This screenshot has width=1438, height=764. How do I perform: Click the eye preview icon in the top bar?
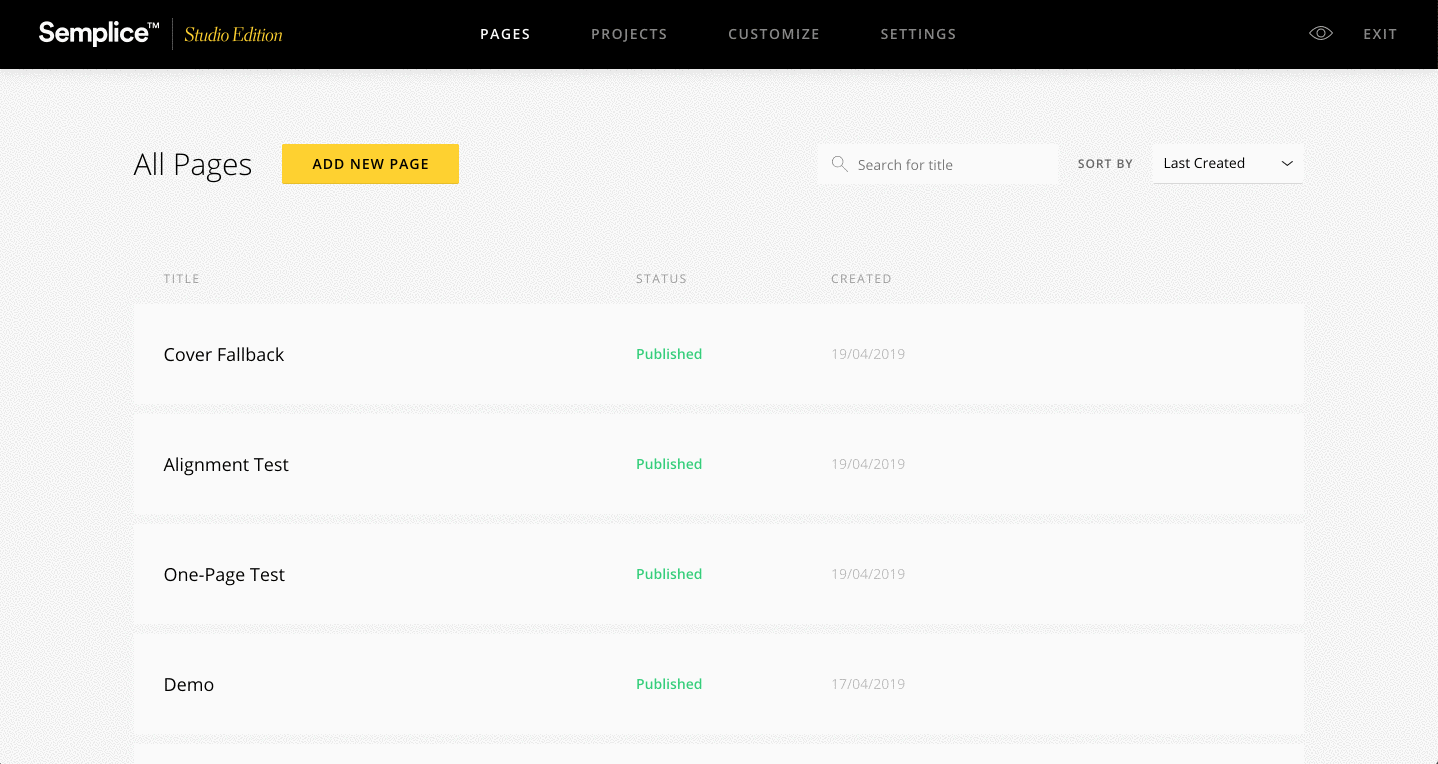click(1320, 33)
